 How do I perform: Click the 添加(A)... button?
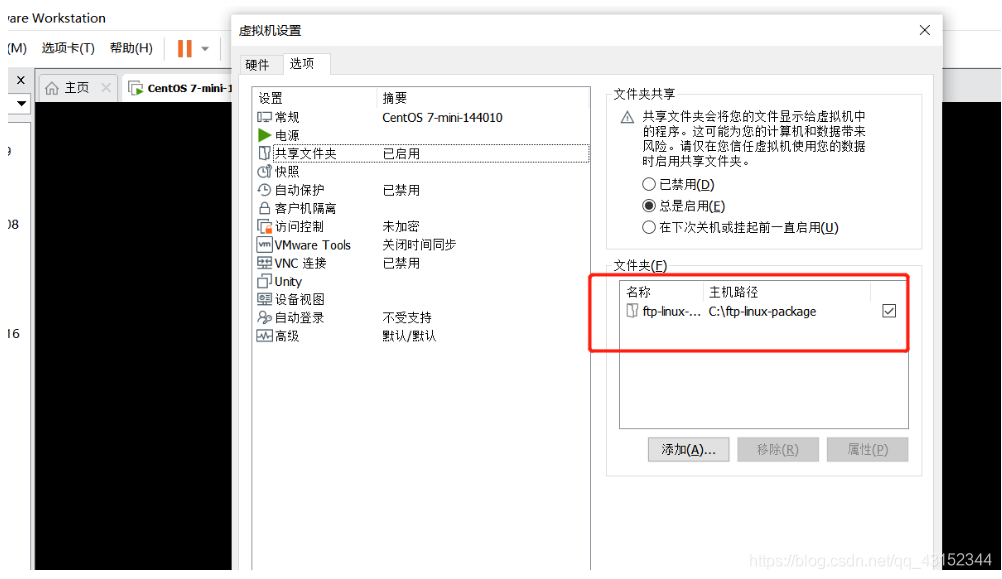688,450
